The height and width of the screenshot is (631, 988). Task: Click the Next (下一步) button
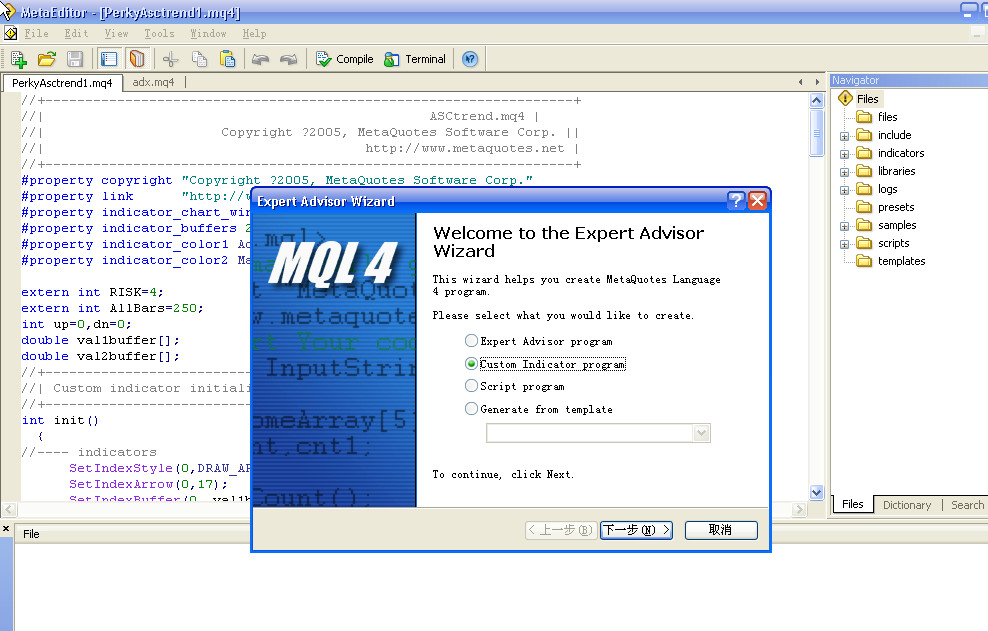pyautogui.click(x=636, y=530)
